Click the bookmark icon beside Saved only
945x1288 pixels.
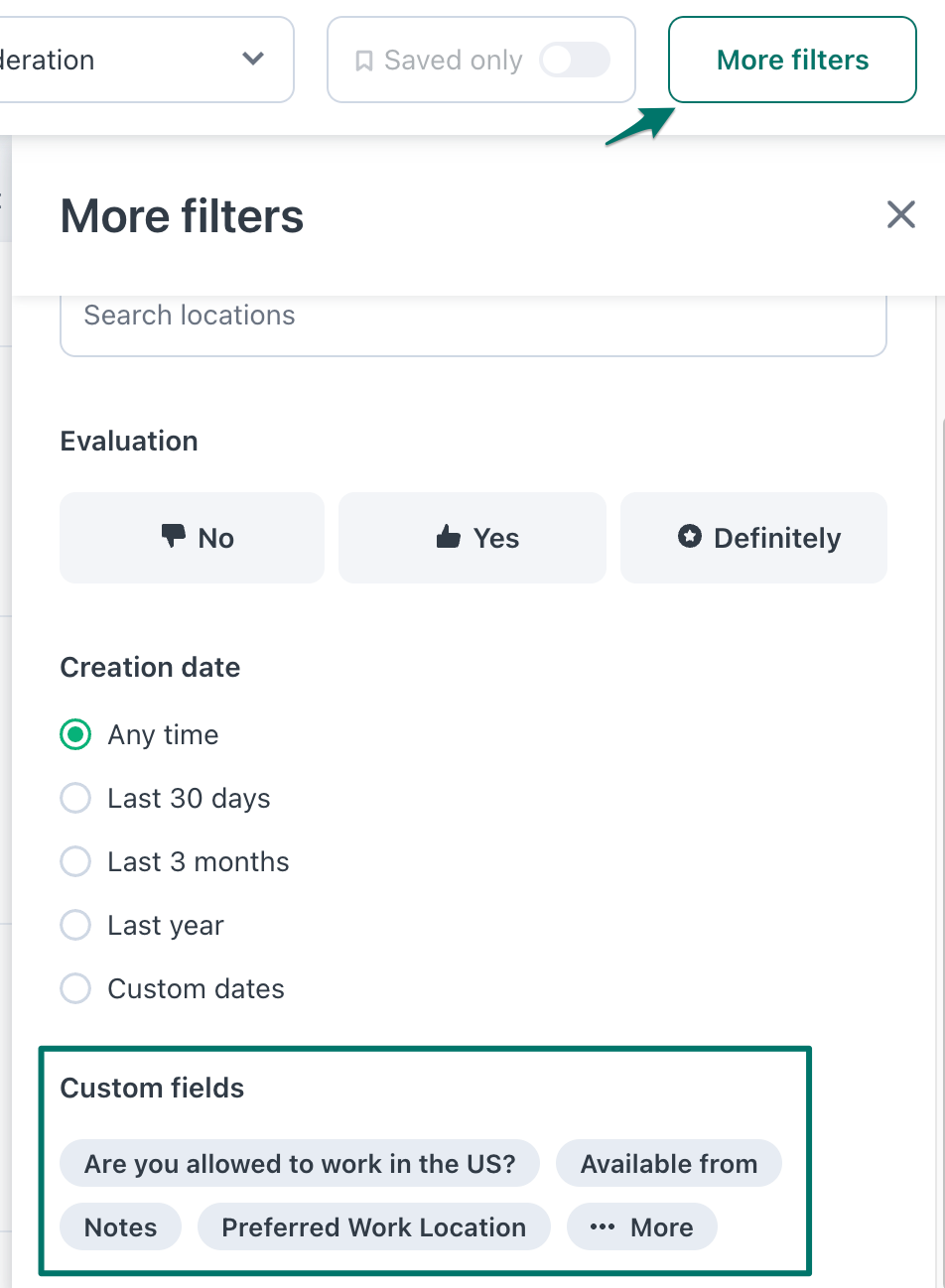[x=366, y=60]
